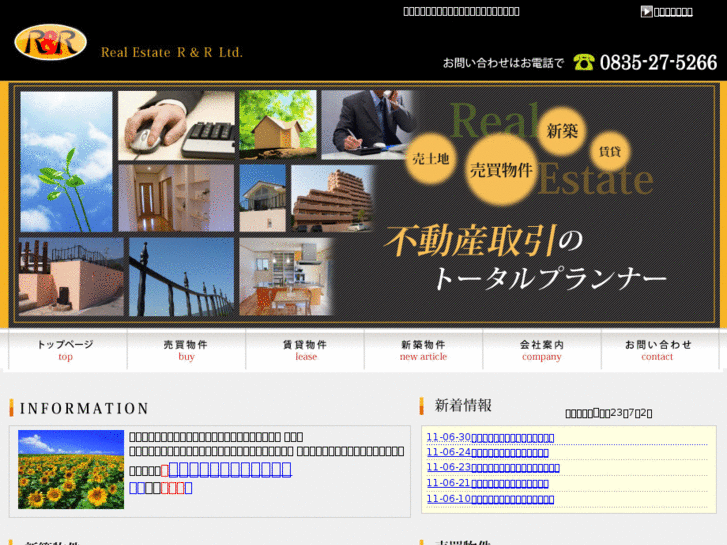Click the トータルプランナー banner text
Image resolution: width=727 pixels, height=545 pixels.
(x=550, y=278)
